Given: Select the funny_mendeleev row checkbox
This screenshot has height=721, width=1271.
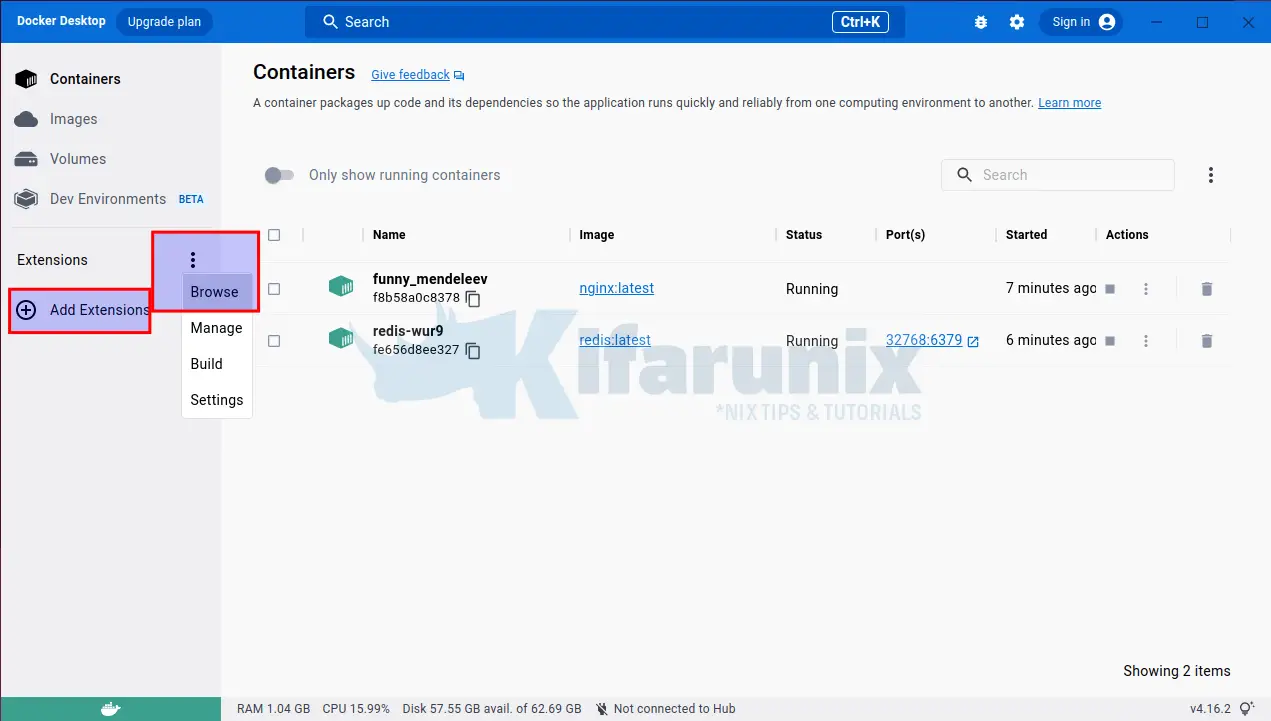Looking at the screenshot, I should 274,289.
